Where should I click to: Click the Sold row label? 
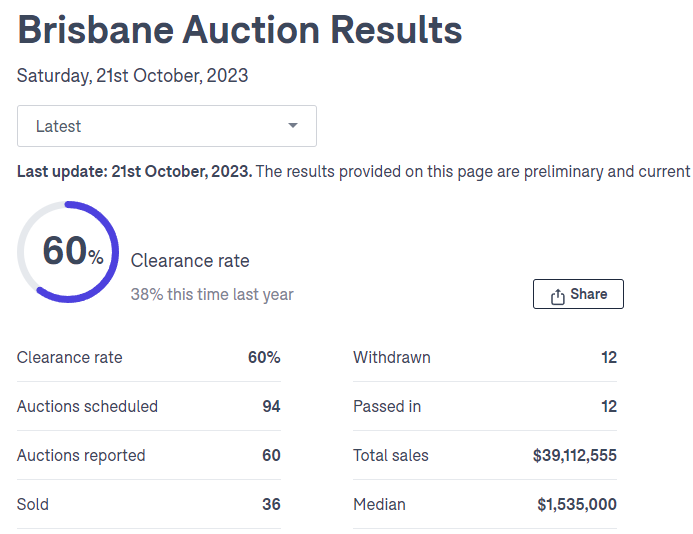pyautogui.click(x=32, y=504)
